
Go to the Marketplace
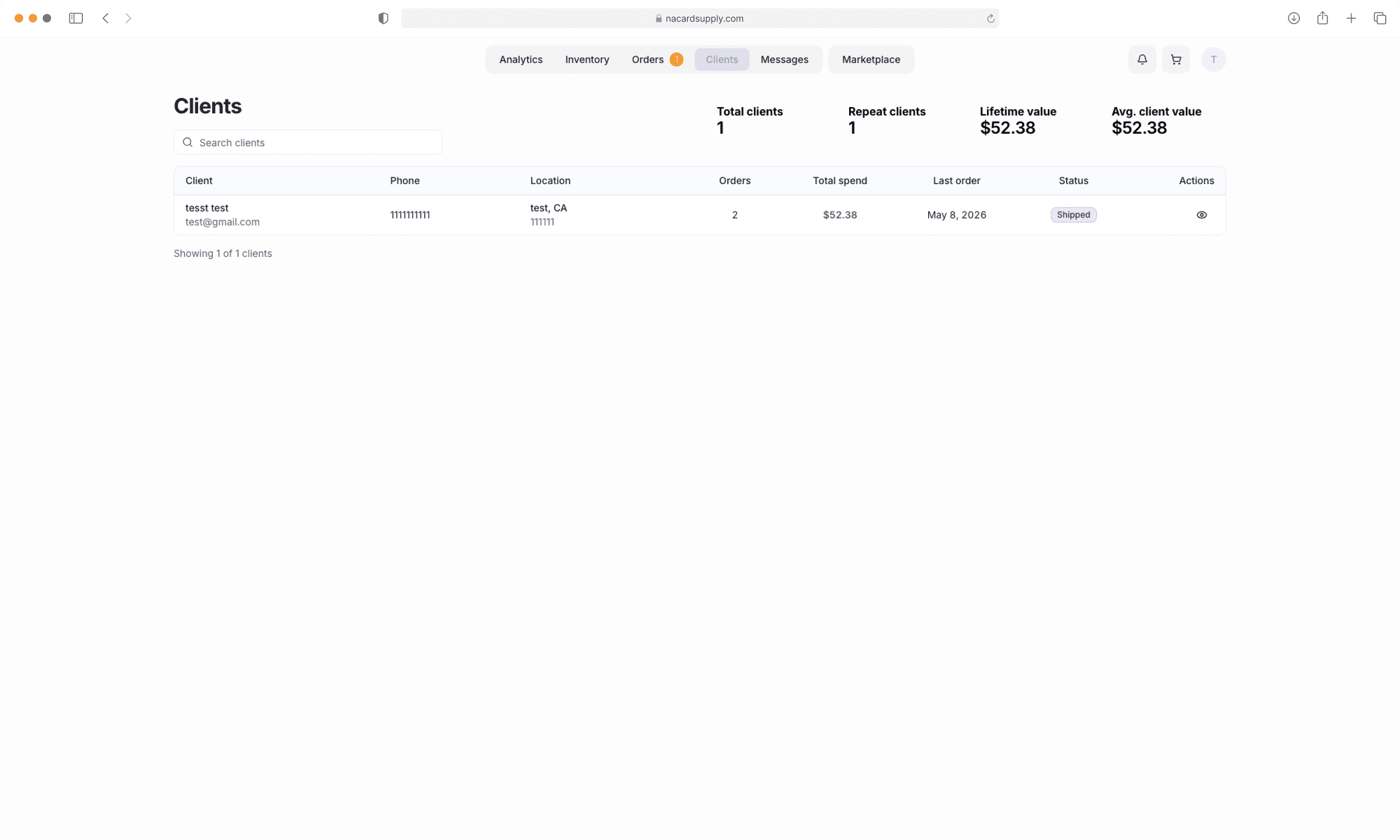[x=871, y=59]
